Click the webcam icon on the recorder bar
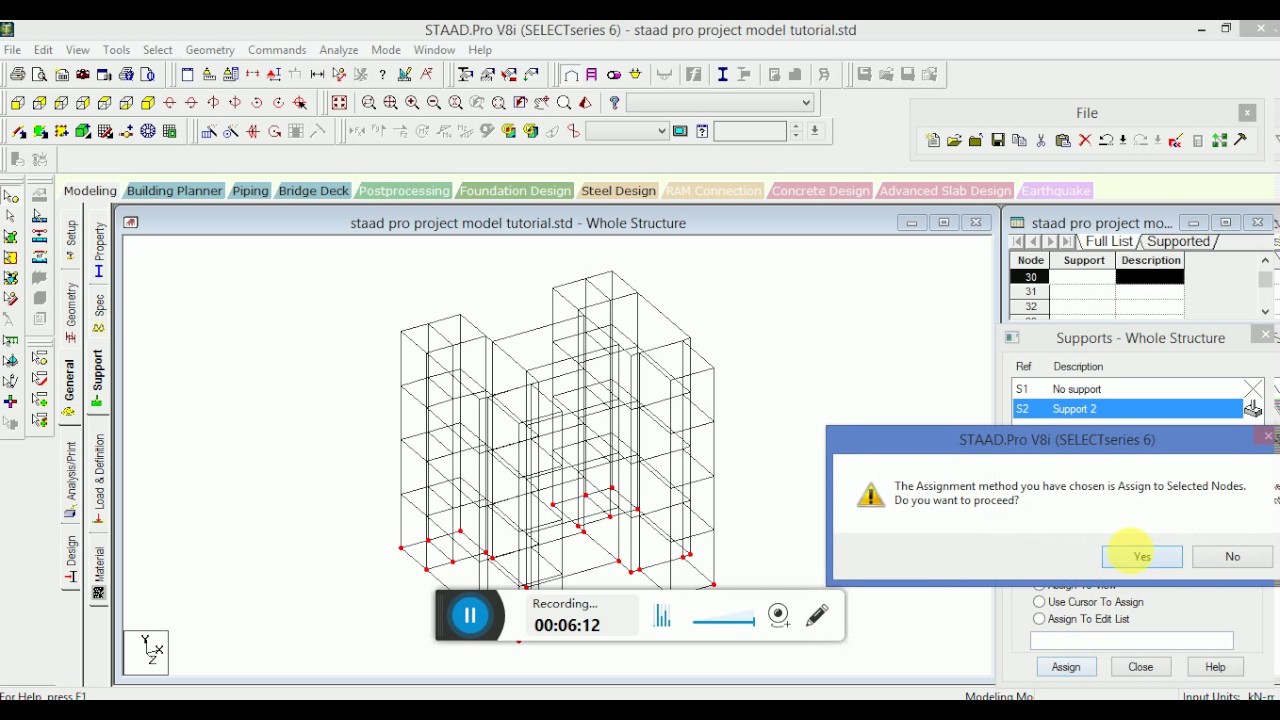The height and width of the screenshot is (720, 1280). pyautogui.click(x=779, y=616)
